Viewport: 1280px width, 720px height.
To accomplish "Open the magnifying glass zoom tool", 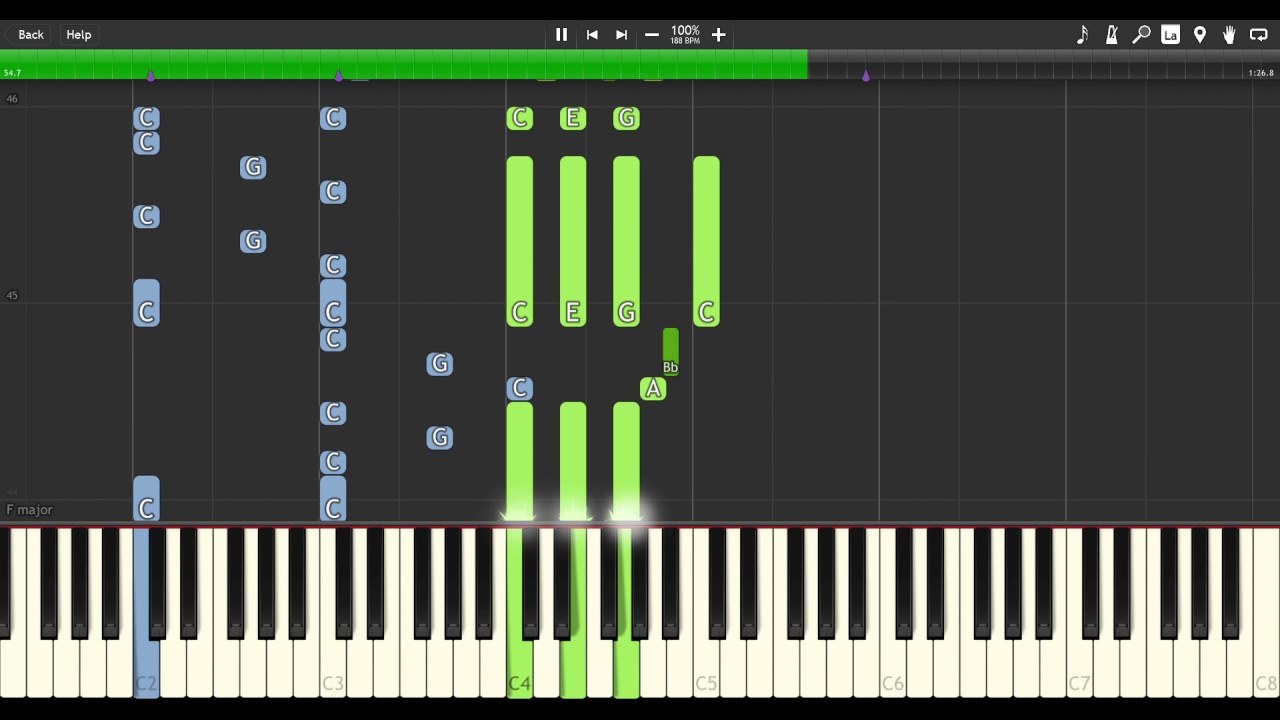I will point(1141,35).
